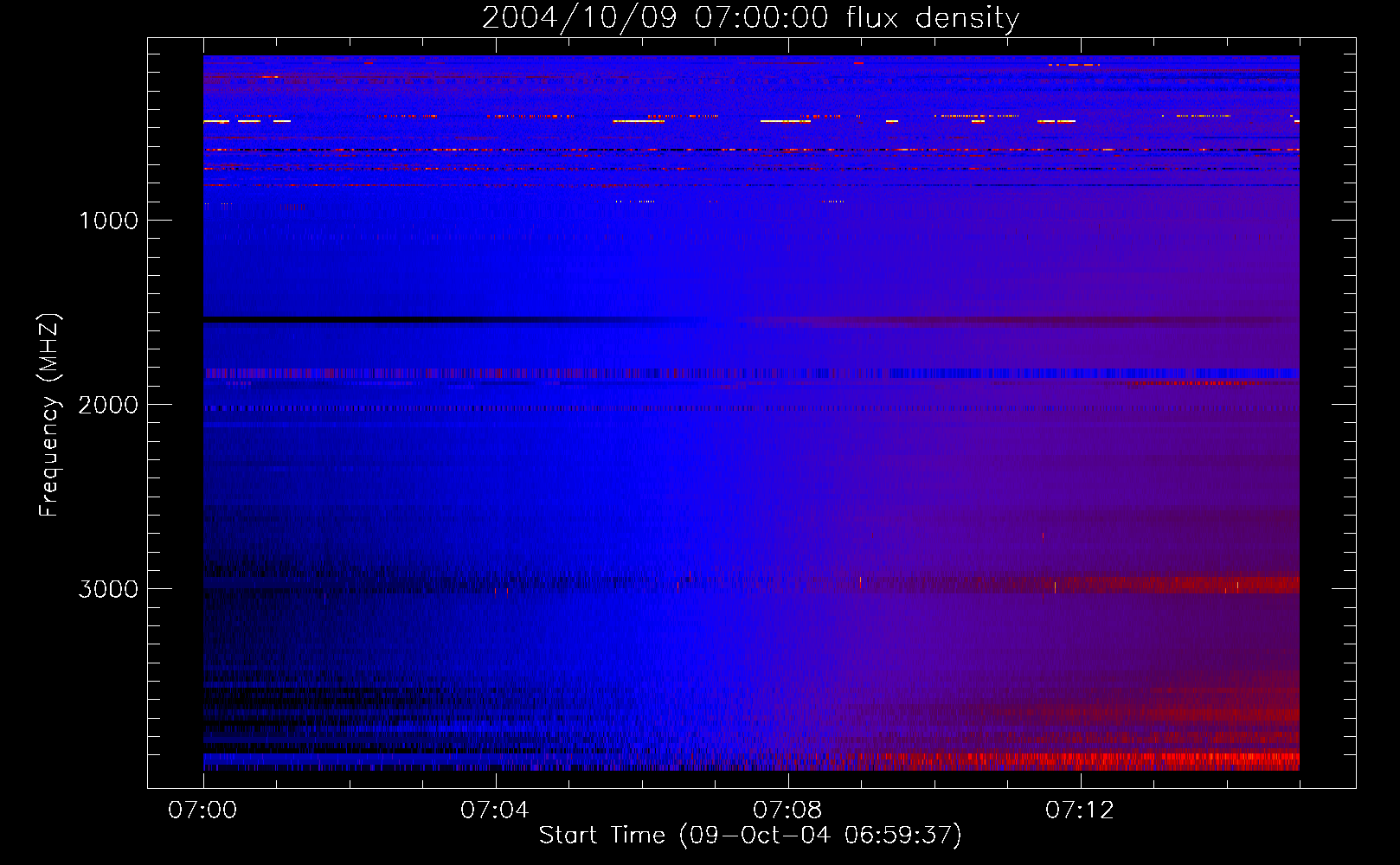Click the 2000 frequency tick label
1400x865 pixels.
(108, 405)
